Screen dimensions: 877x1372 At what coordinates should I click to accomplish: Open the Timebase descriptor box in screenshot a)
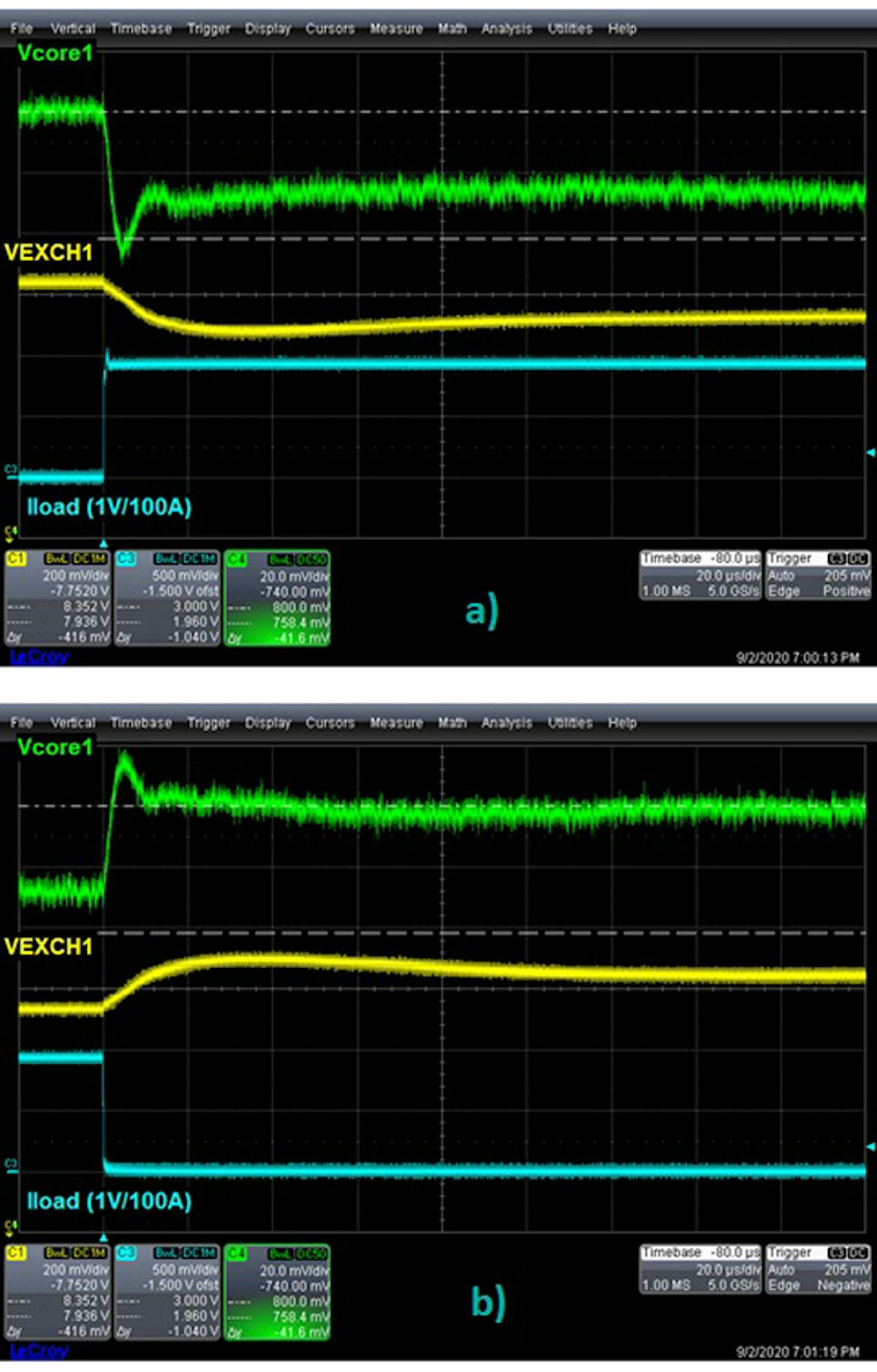pos(700,575)
